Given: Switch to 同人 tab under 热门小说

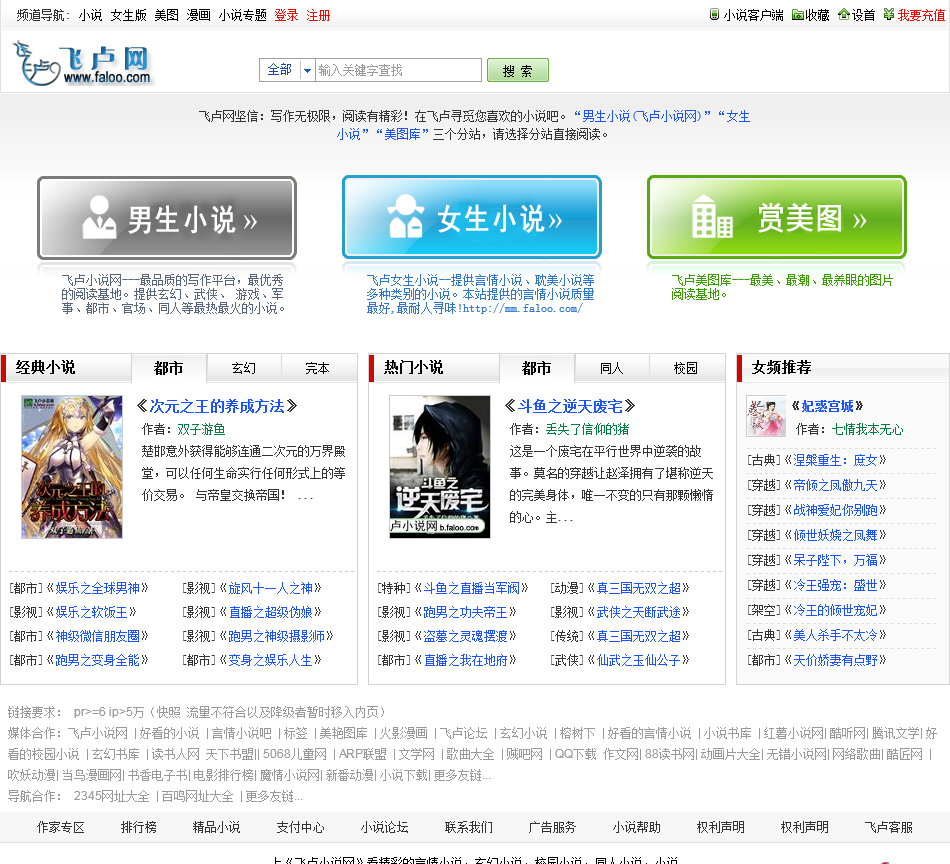Looking at the screenshot, I should pos(611,368).
